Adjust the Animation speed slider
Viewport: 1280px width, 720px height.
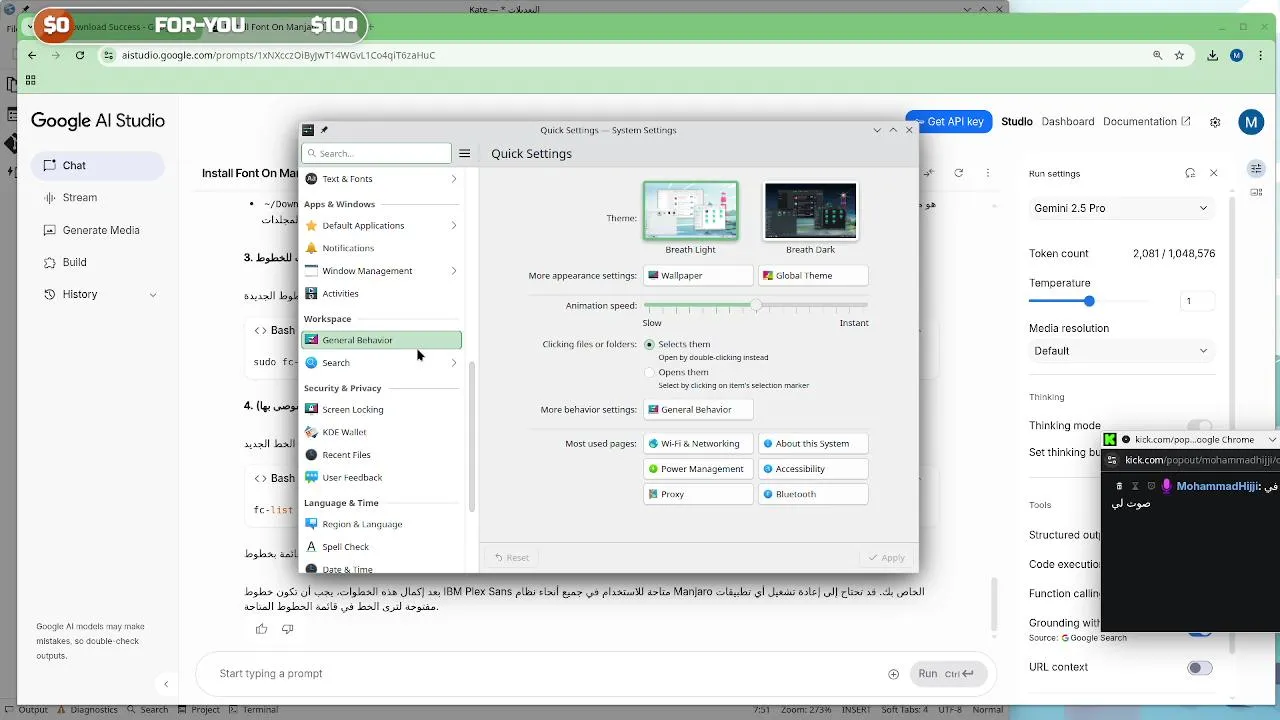tap(756, 305)
